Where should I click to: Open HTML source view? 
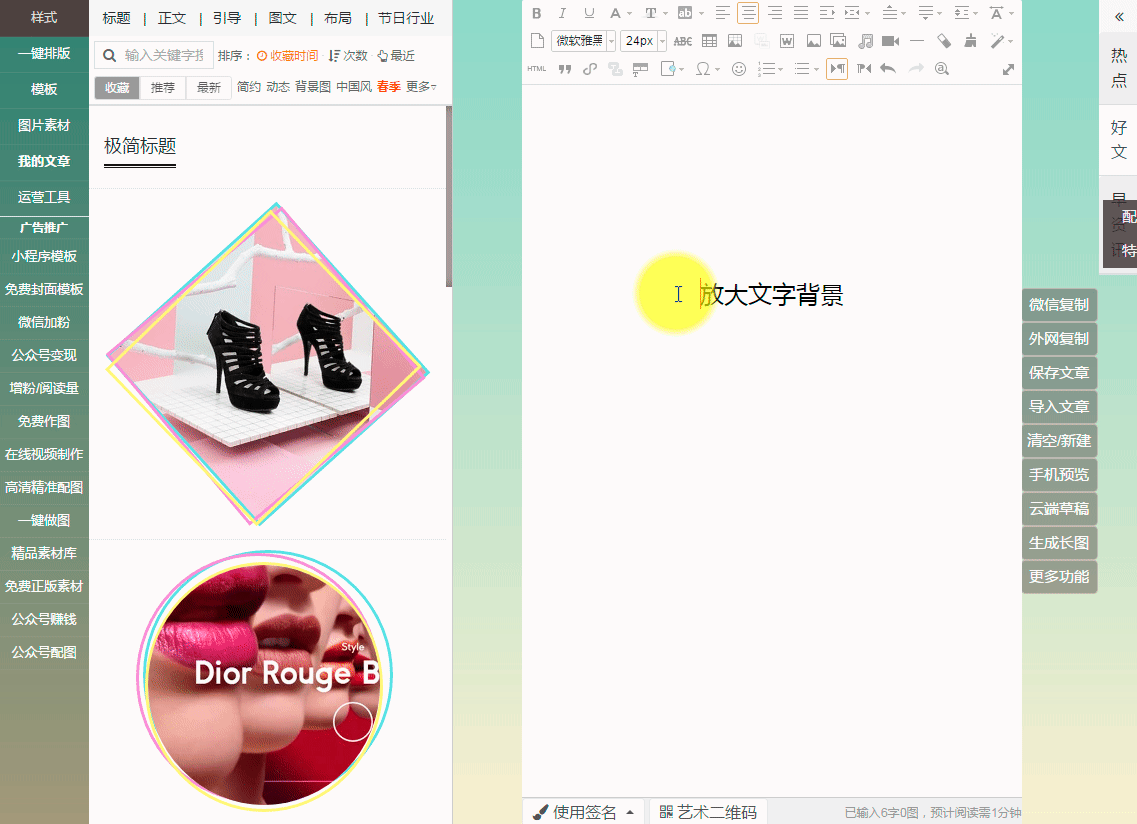coord(537,69)
